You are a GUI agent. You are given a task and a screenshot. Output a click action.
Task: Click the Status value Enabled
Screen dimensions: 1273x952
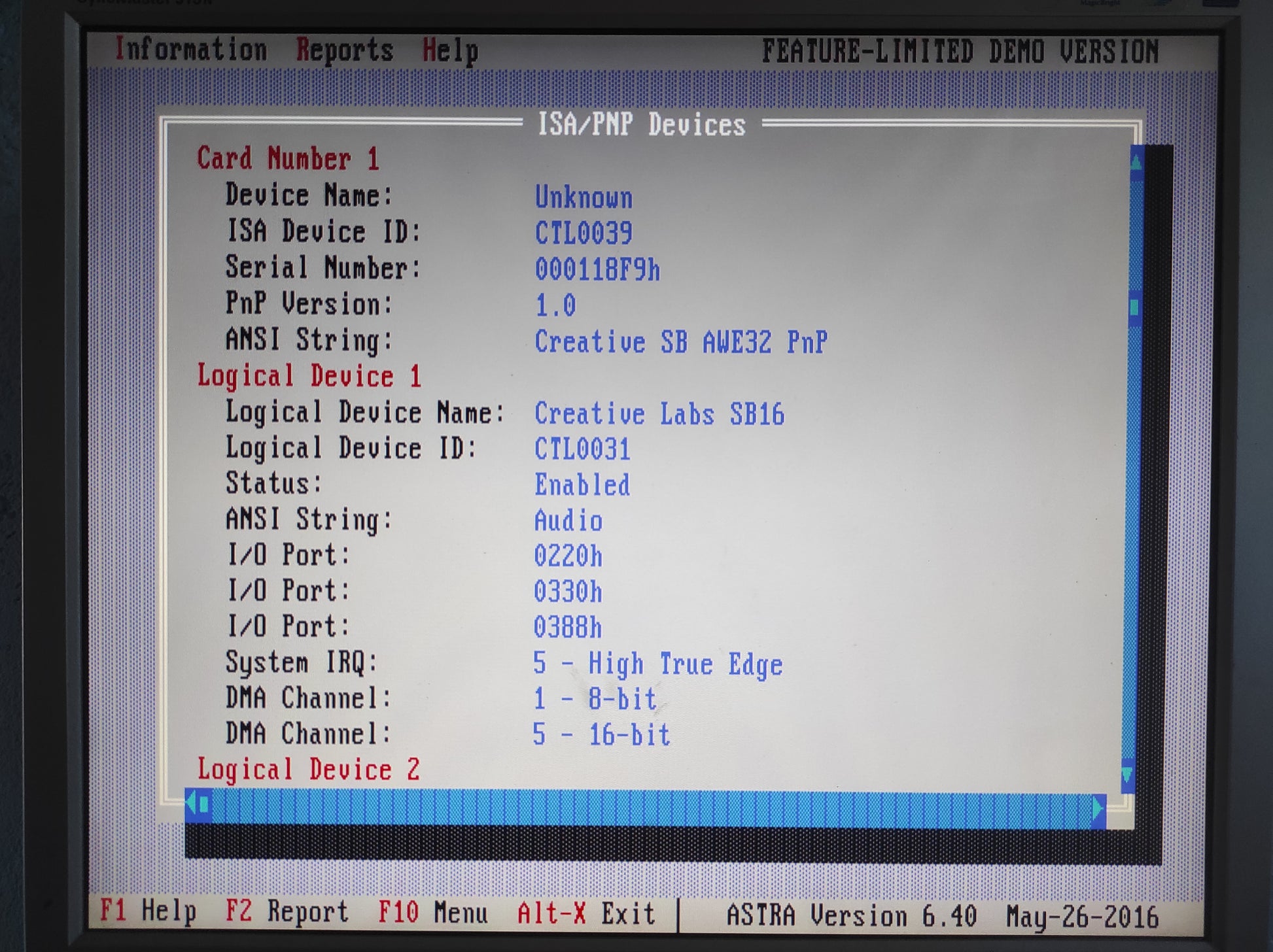pos(582,484)
